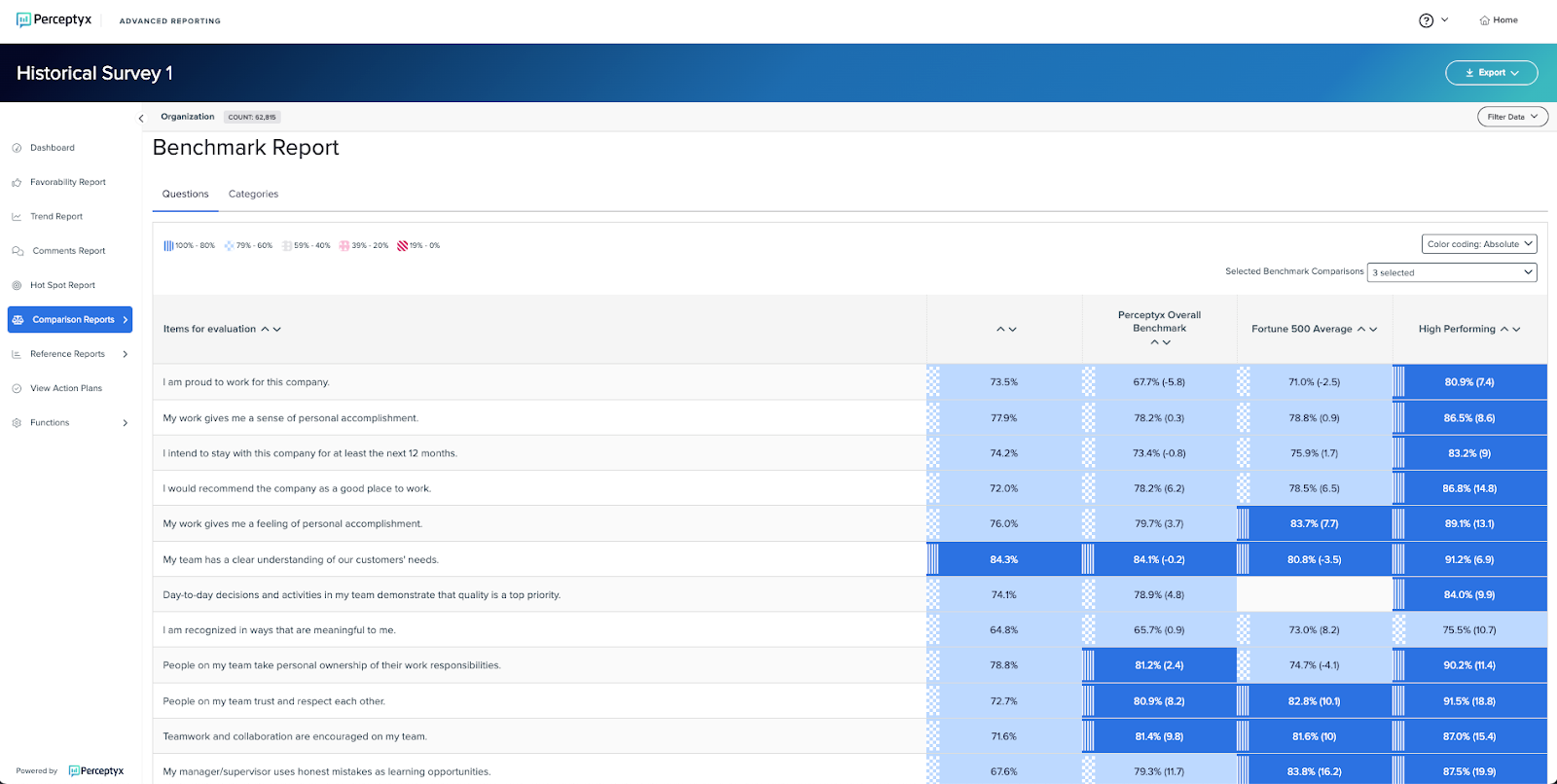Viewport: 1557px width, 784px height.
Task: Expand the Comparison Reports submenu arrow
Action: click(126, 320)
